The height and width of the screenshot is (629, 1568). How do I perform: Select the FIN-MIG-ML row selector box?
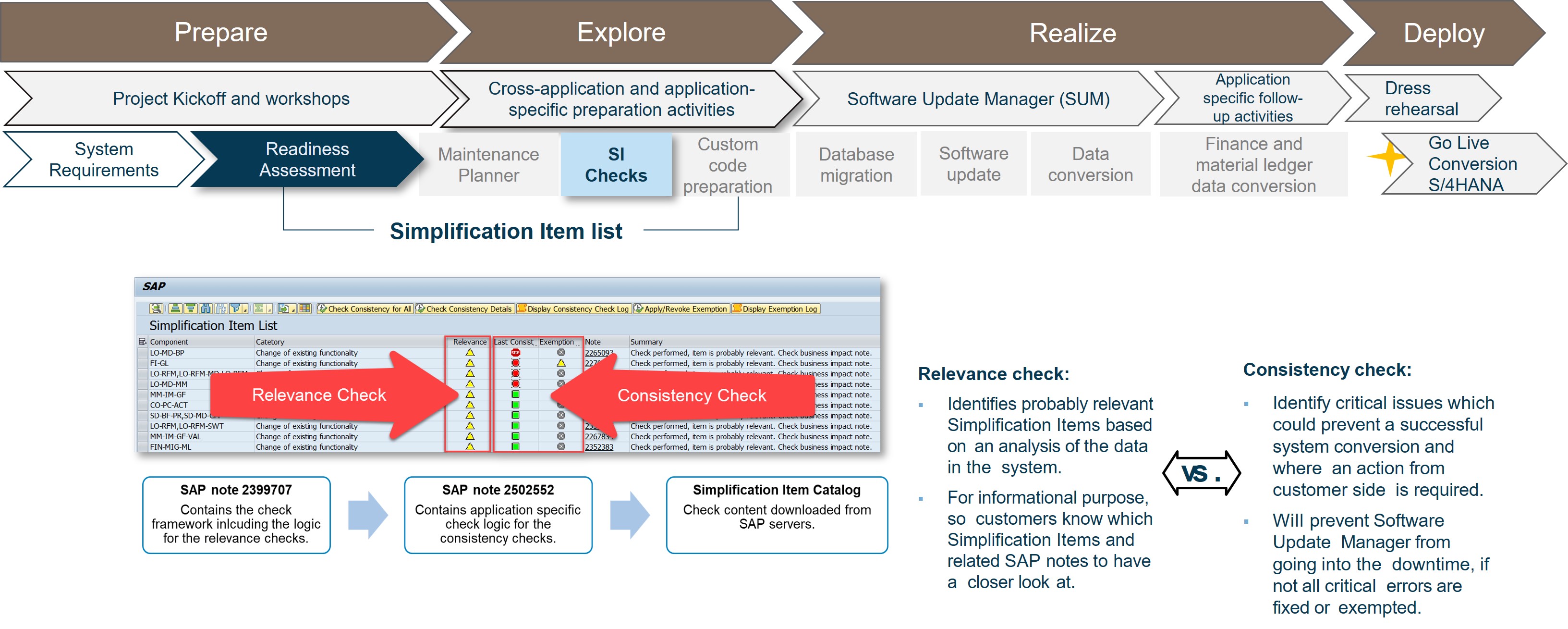[x=143, y=447]
